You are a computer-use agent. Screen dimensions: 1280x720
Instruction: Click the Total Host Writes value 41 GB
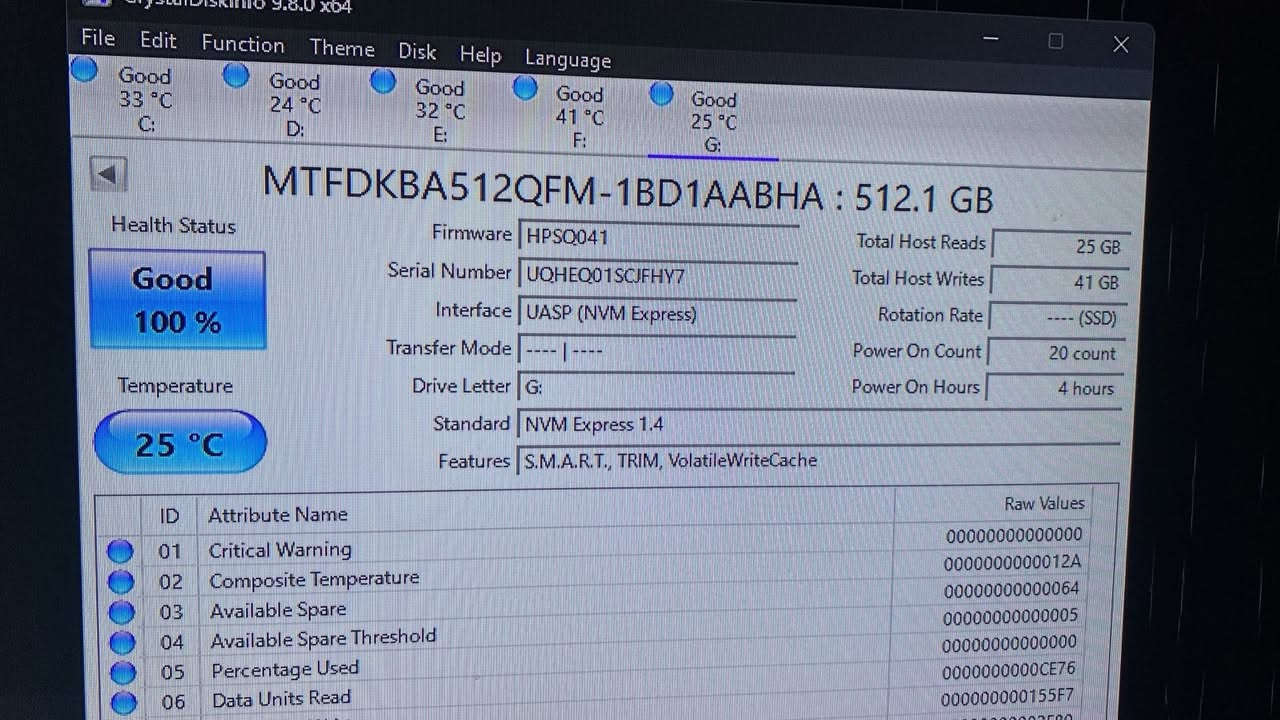pos(1059,283)
